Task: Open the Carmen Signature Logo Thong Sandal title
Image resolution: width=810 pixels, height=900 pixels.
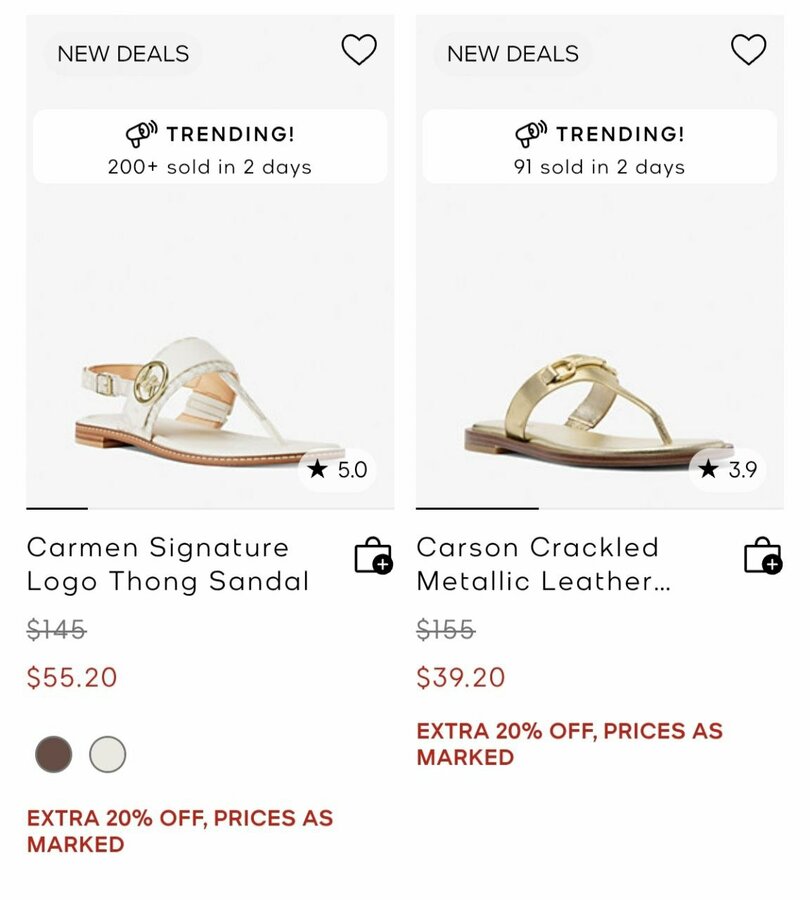Action: [x=168, y=564]
